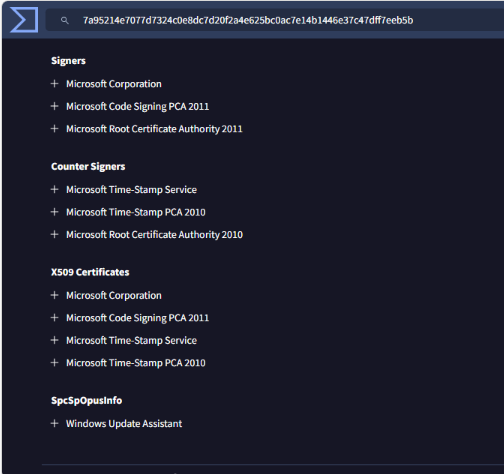The width and height of the screenshot is (504, 474).
Task: Expand Microsoft Time-Stamp PCA 2010 under X509 Certificates
Action: pyautogui.click(x=55, y=363)
